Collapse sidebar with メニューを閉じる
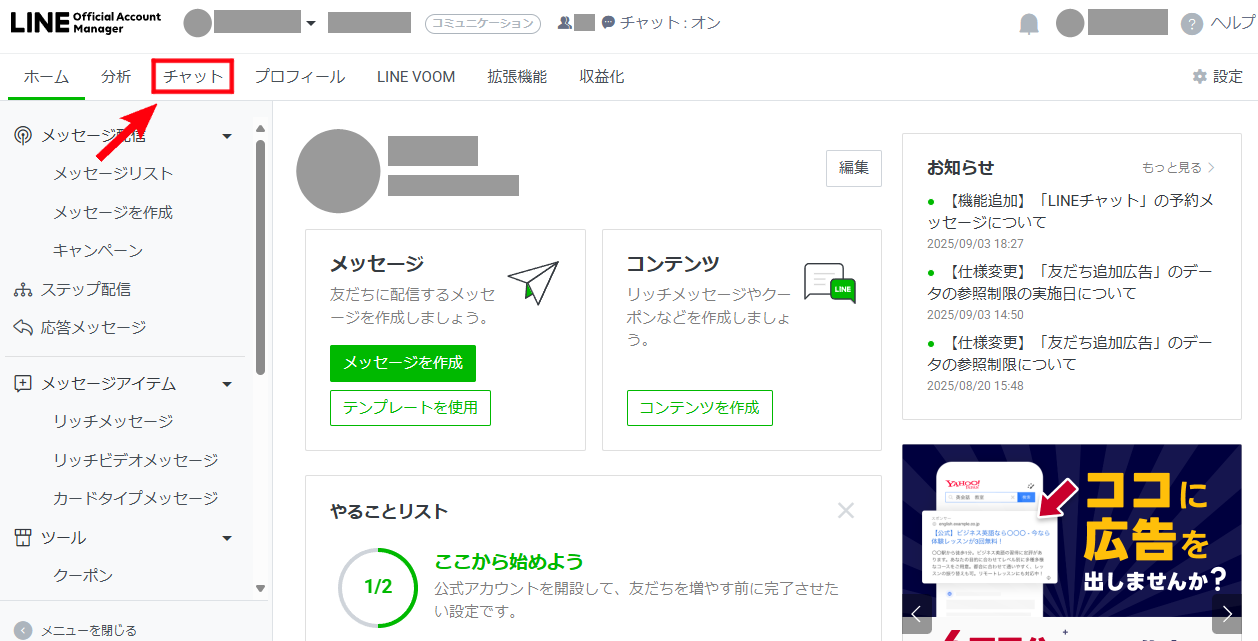1258x641 pixels. 76,631
